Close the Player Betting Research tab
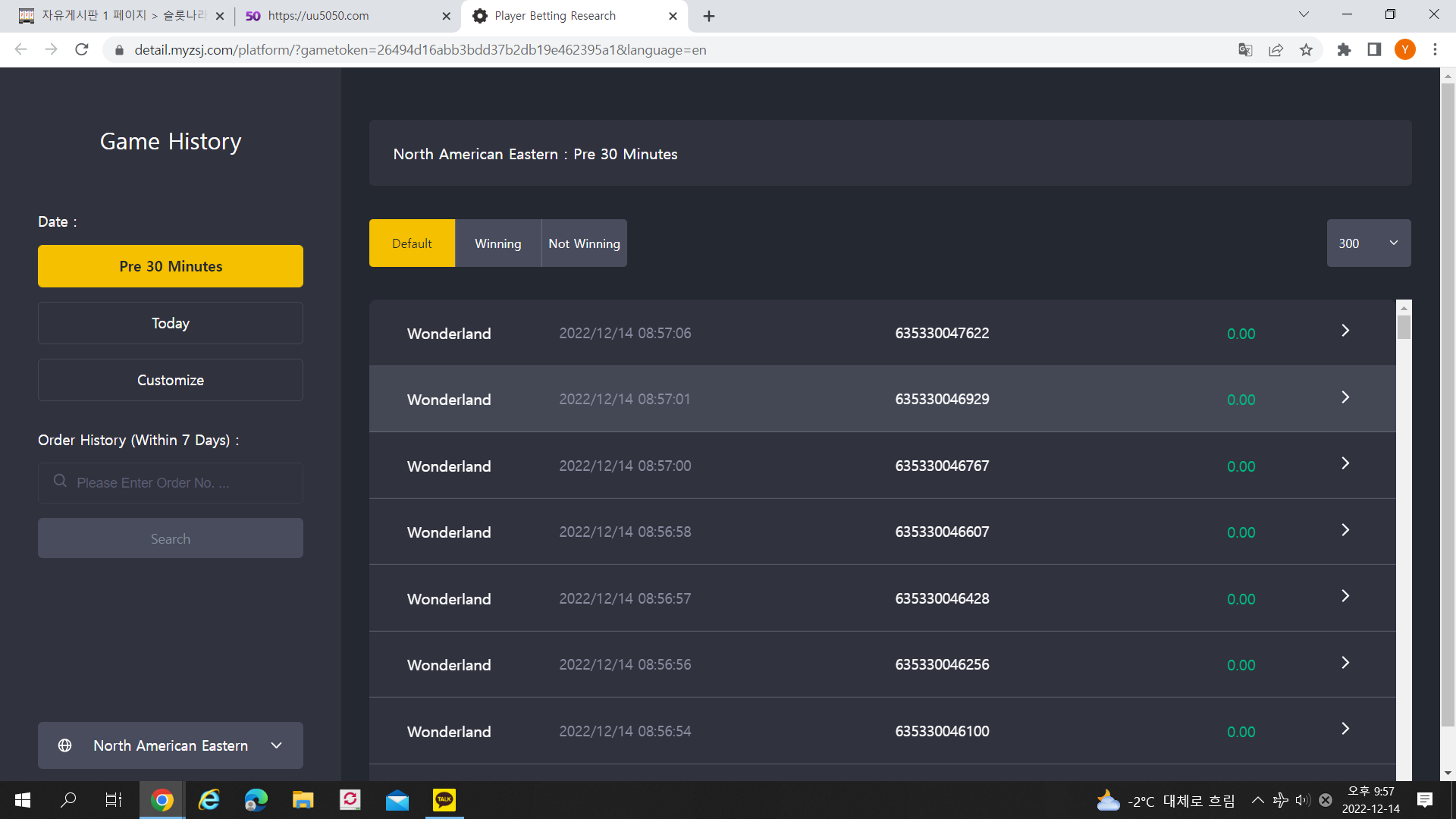This screenshot has height=819, width=1456. point(673,16)
